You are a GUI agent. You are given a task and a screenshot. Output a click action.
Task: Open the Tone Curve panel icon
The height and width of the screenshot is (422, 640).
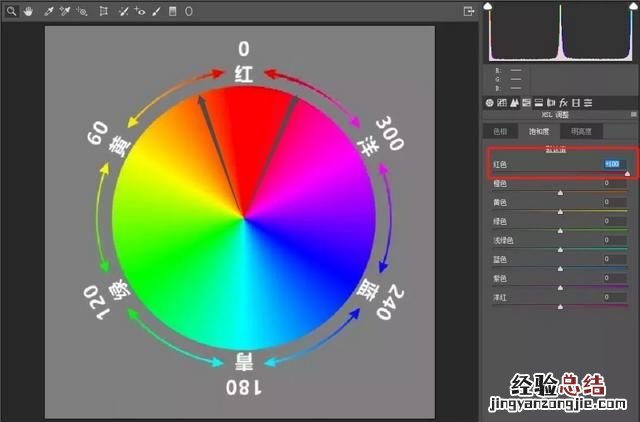(x=502, y=102)
